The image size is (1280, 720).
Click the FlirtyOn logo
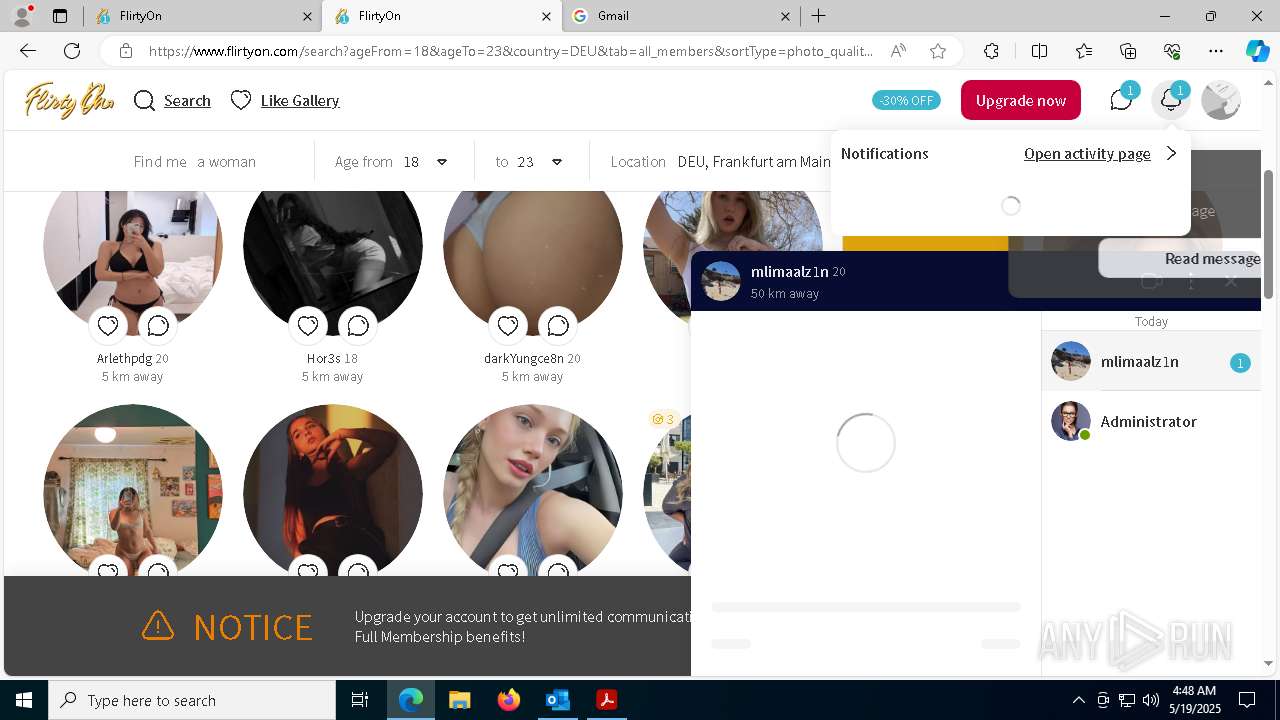[x=69, y=100]
